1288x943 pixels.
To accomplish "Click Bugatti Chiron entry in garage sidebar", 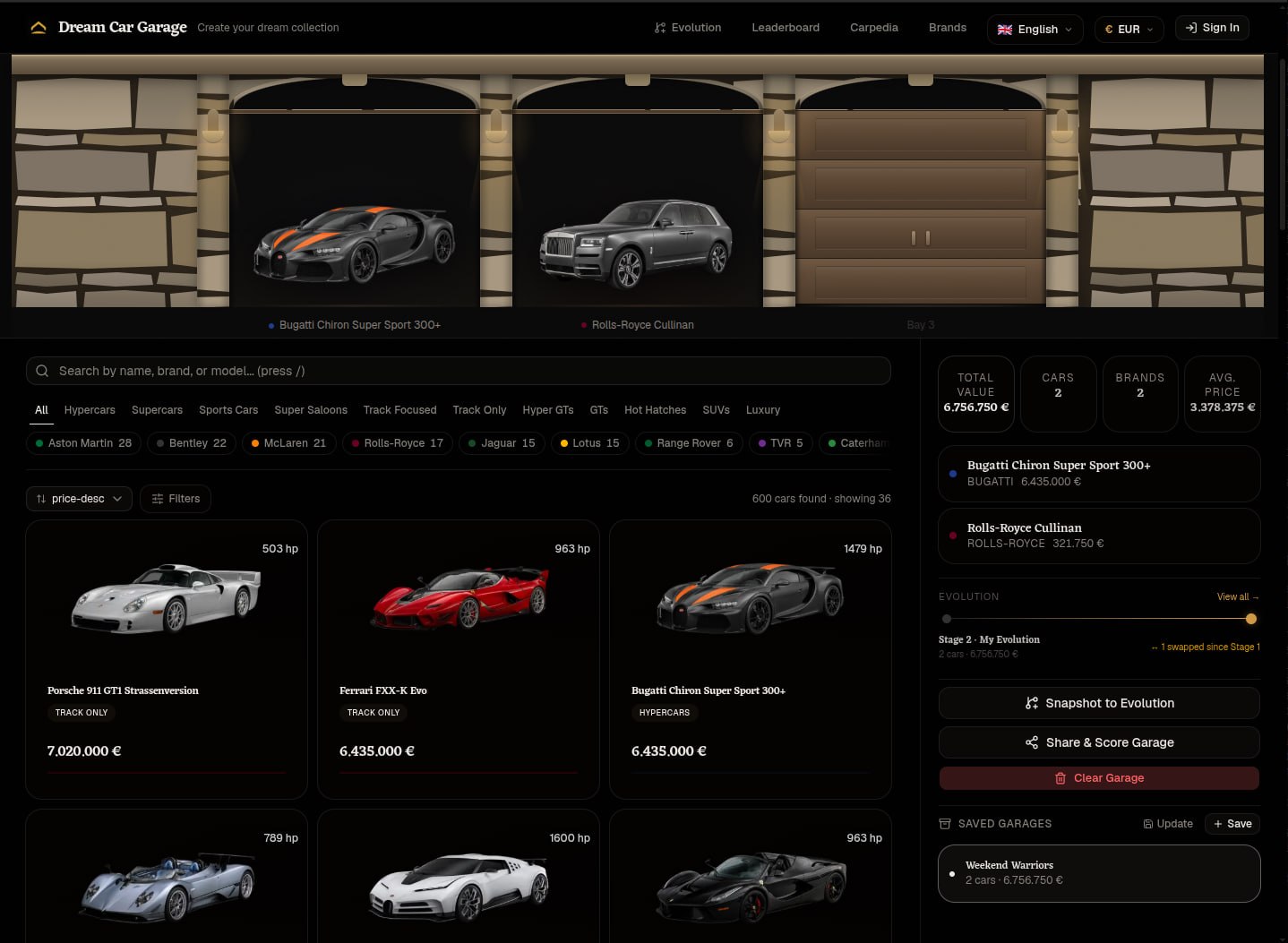I will click(x=1099, y=473).
